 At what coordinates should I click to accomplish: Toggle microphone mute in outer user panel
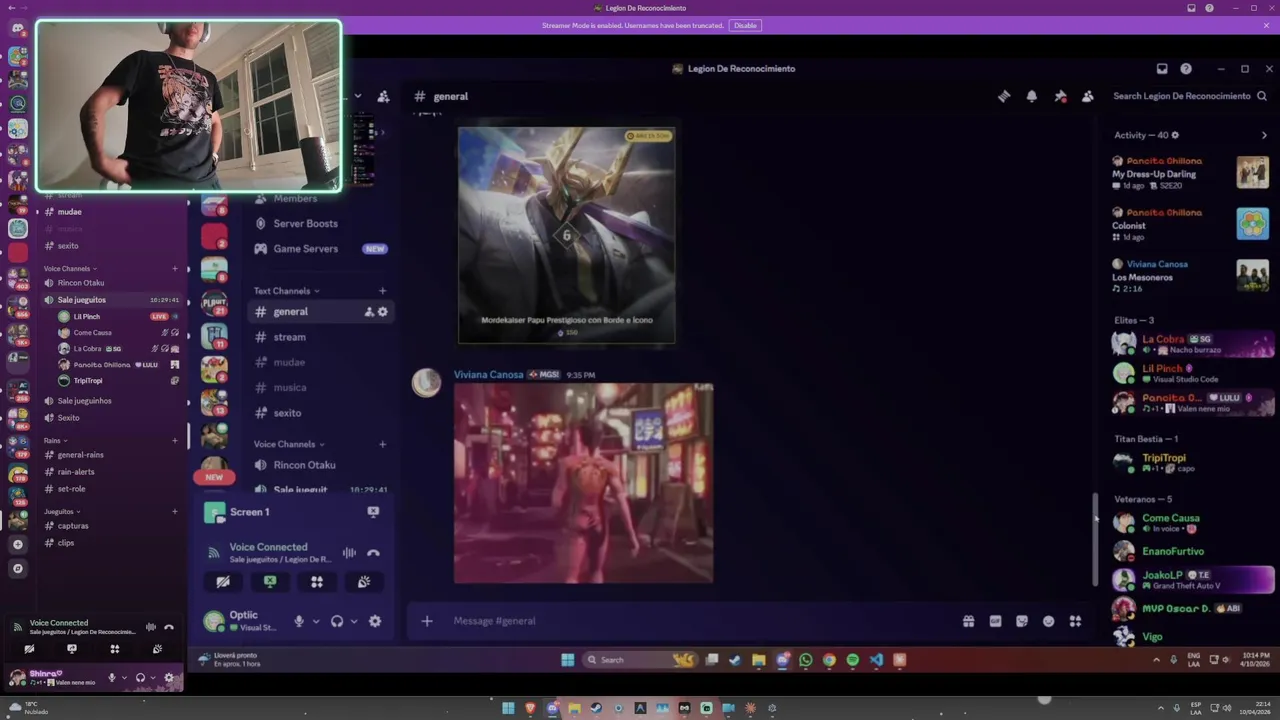click(112, 678)
